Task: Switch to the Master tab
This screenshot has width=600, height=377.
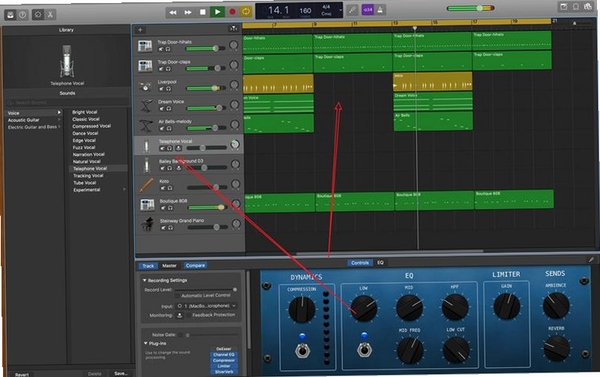Action: coord(169,266)
